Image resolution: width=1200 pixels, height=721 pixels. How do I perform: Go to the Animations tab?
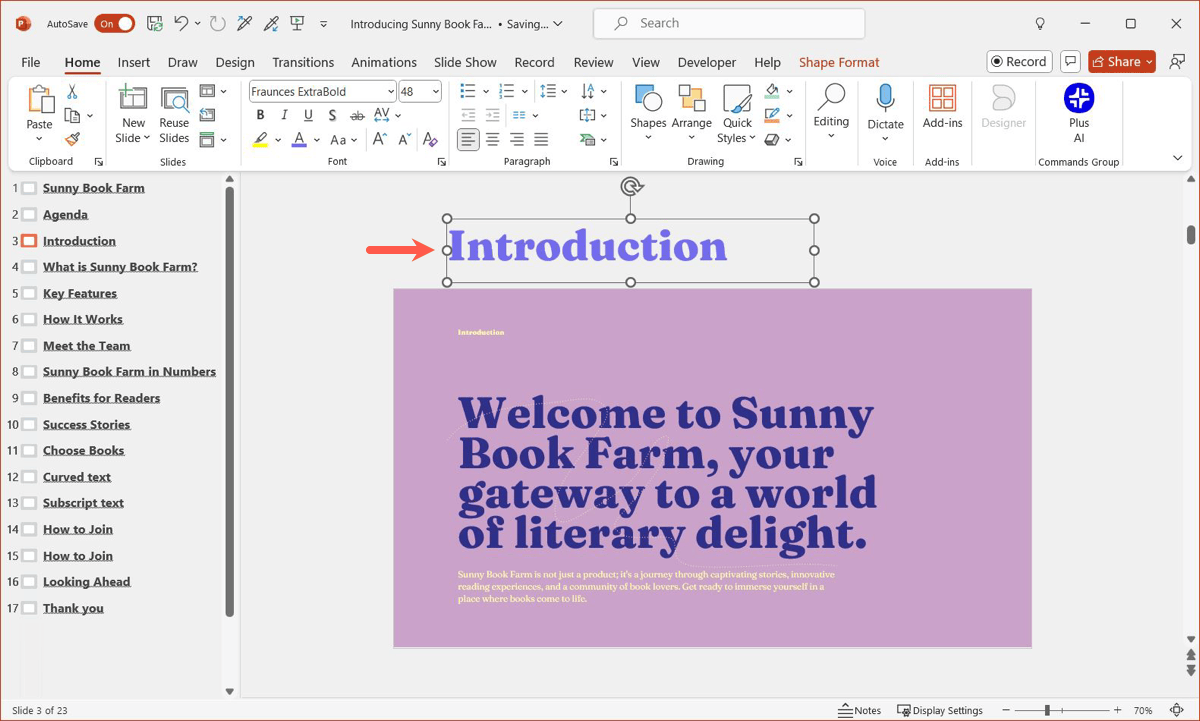click(384, 62)
